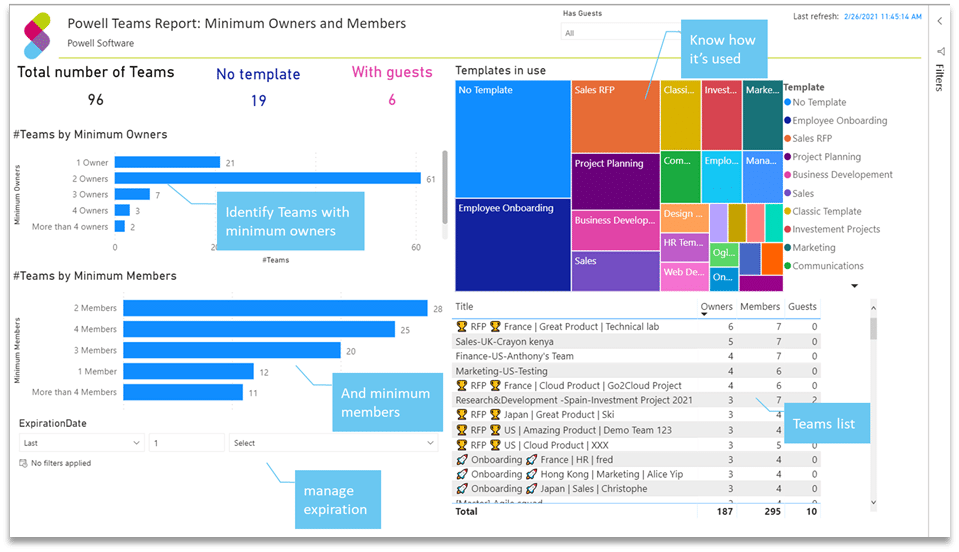The image size is (959, 552).
Task: Select the 2 Owners bar
Action: click(x=267, y=178)
